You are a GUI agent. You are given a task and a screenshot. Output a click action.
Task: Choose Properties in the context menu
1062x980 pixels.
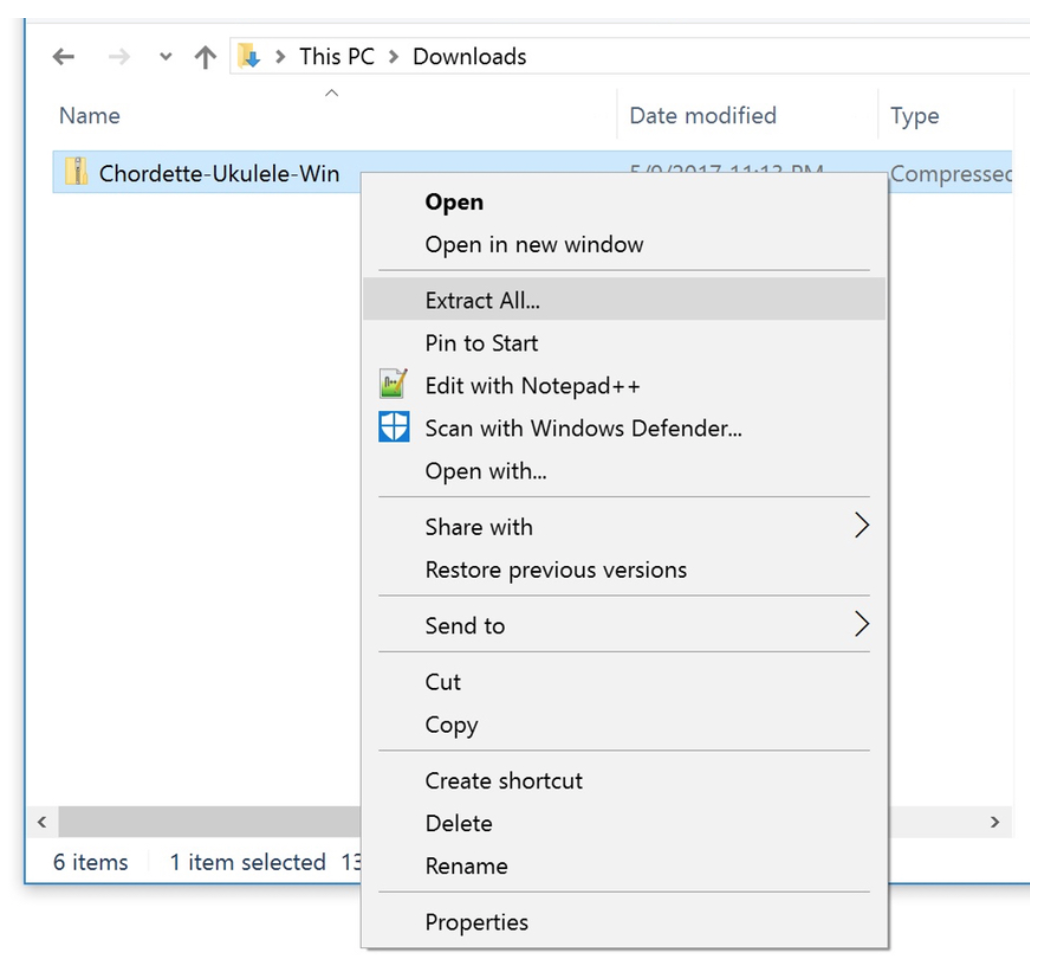(476, 922)
